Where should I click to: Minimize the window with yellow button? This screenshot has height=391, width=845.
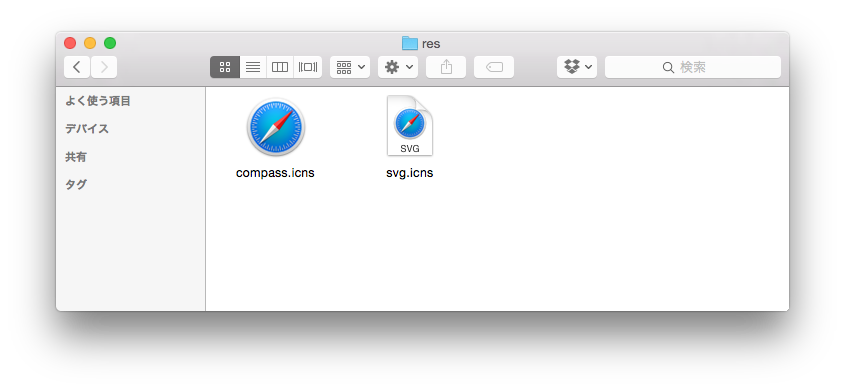(x=90, y=43)
